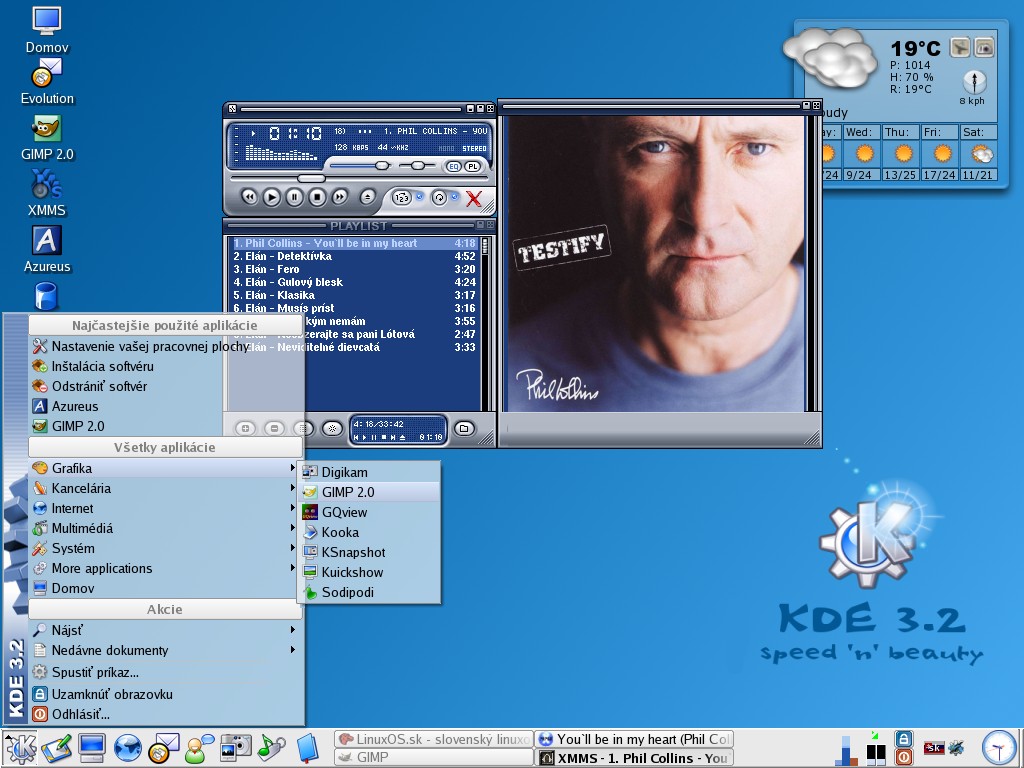Open the Azureus desktop icon

click(47, 249)
